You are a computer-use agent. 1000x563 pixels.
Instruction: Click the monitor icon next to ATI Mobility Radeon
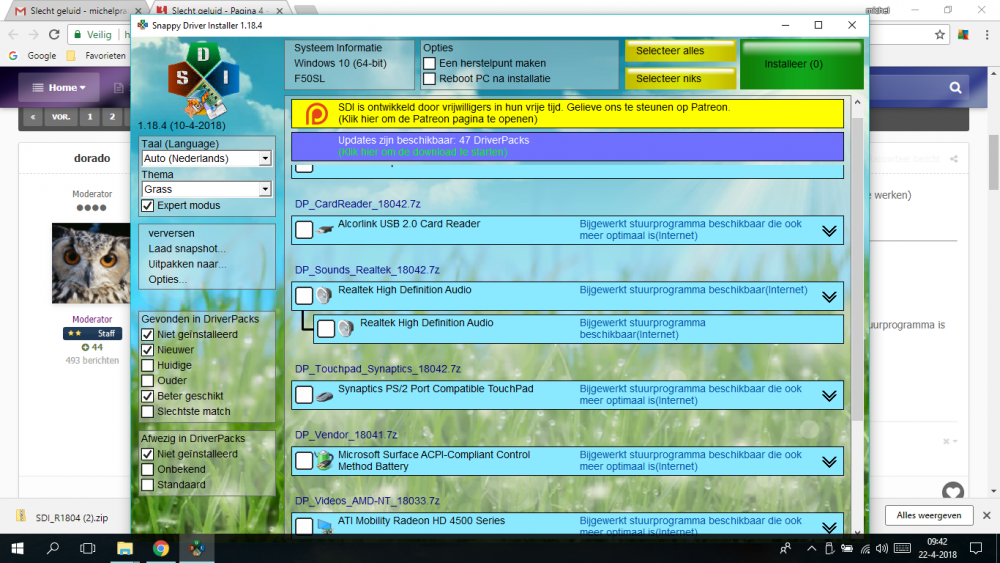325,526
